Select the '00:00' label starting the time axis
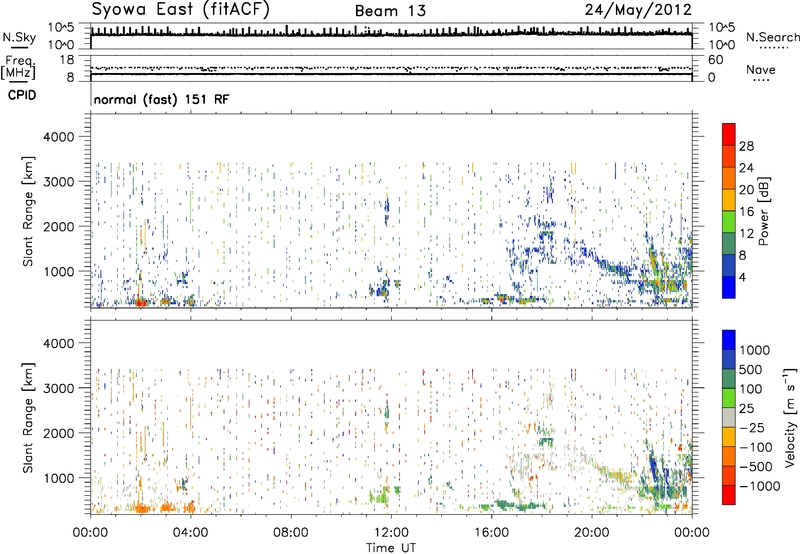 (90, 533)
